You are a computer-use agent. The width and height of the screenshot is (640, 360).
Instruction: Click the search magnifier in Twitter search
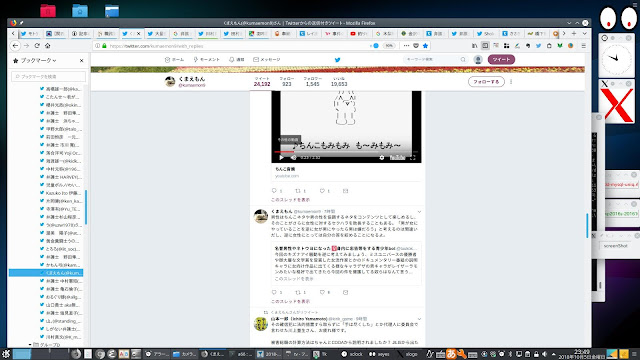pyautogui.click(x=463, y=60)
